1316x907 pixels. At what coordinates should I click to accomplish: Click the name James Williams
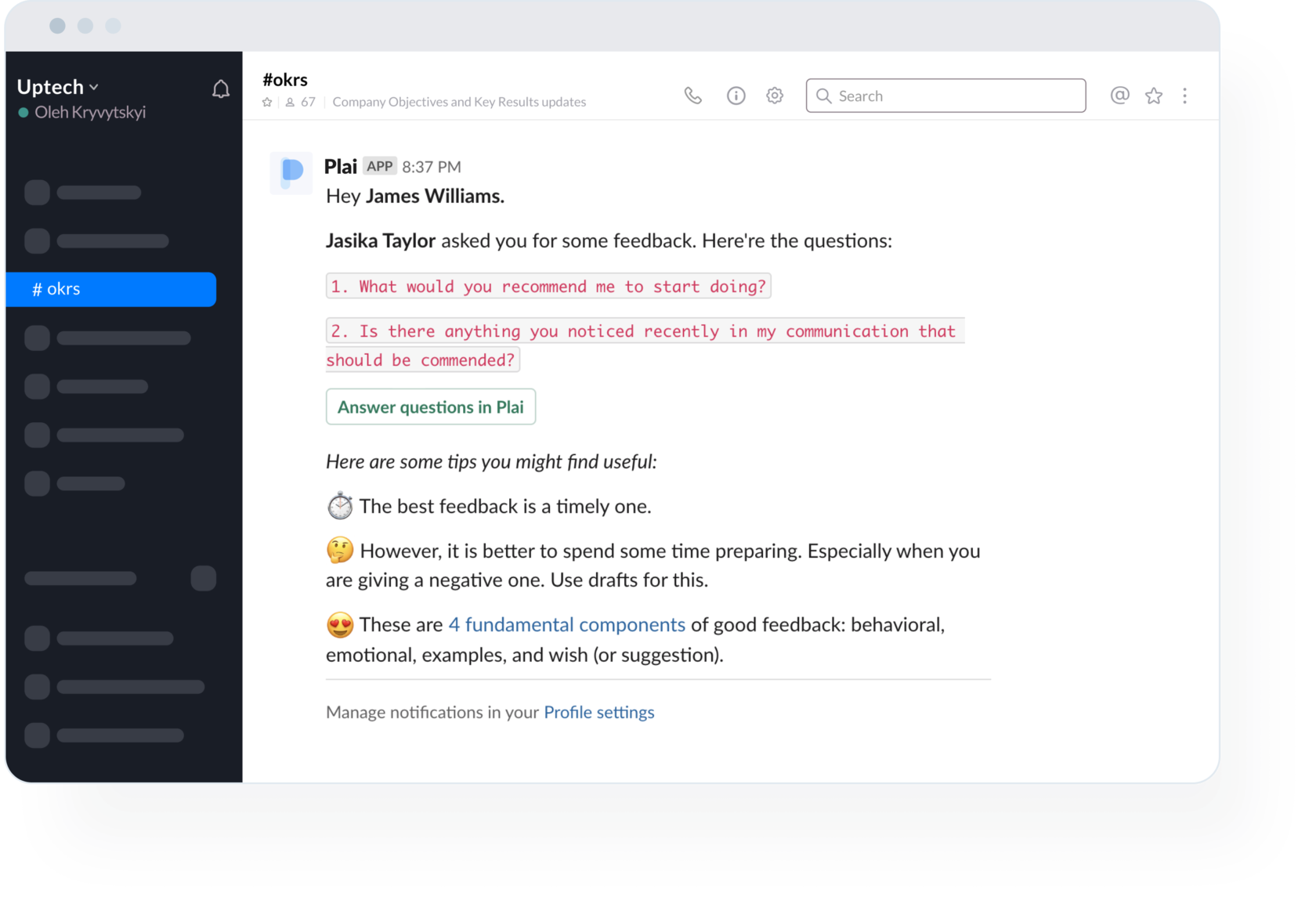pos(435,196)
